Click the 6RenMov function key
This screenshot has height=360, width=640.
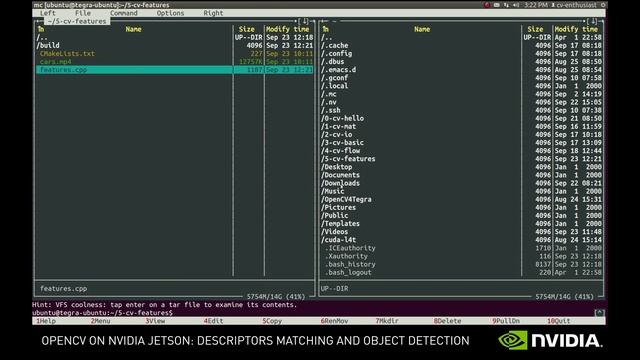point(334,321)
